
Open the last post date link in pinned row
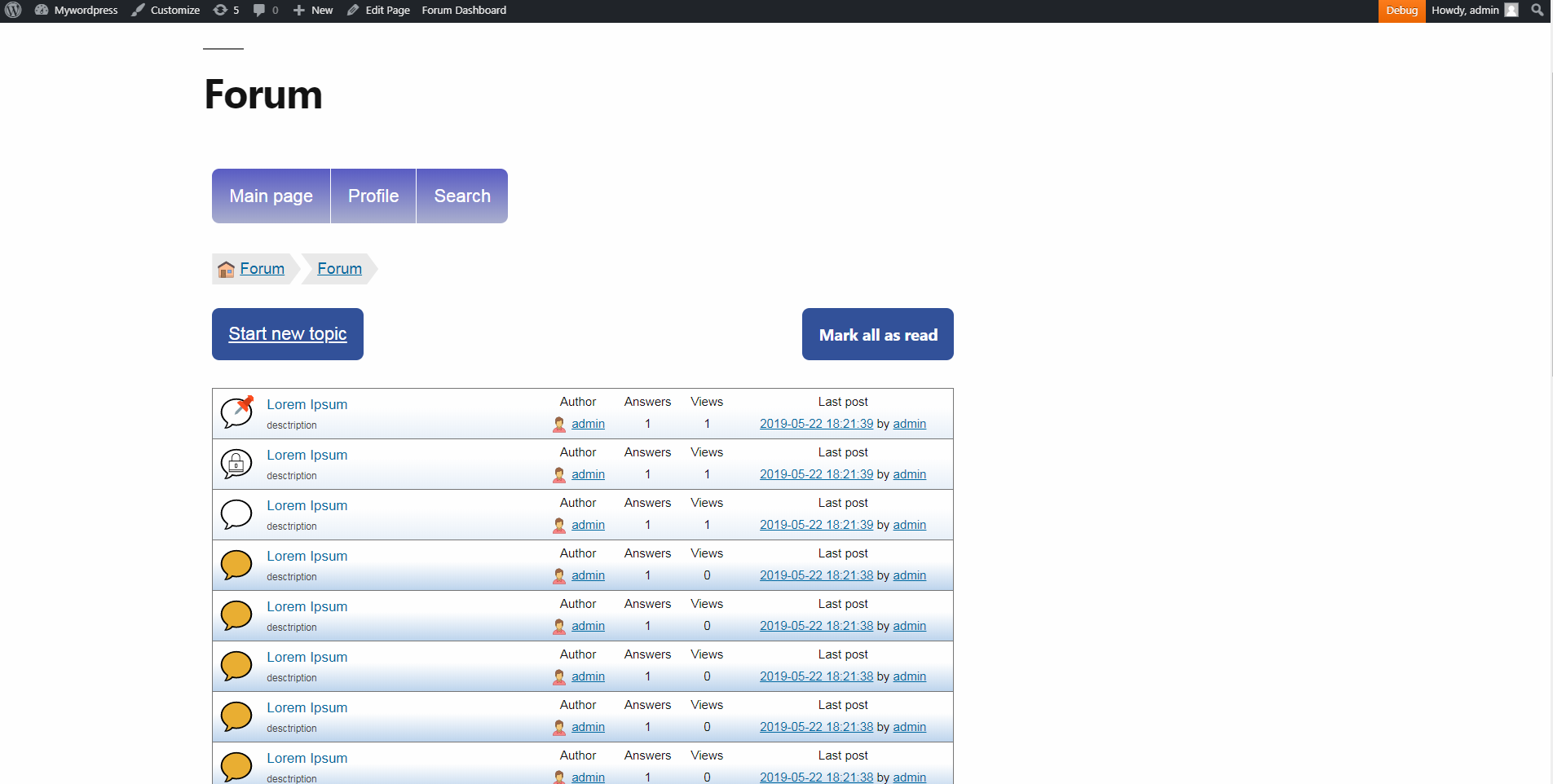tap(816, 424)
